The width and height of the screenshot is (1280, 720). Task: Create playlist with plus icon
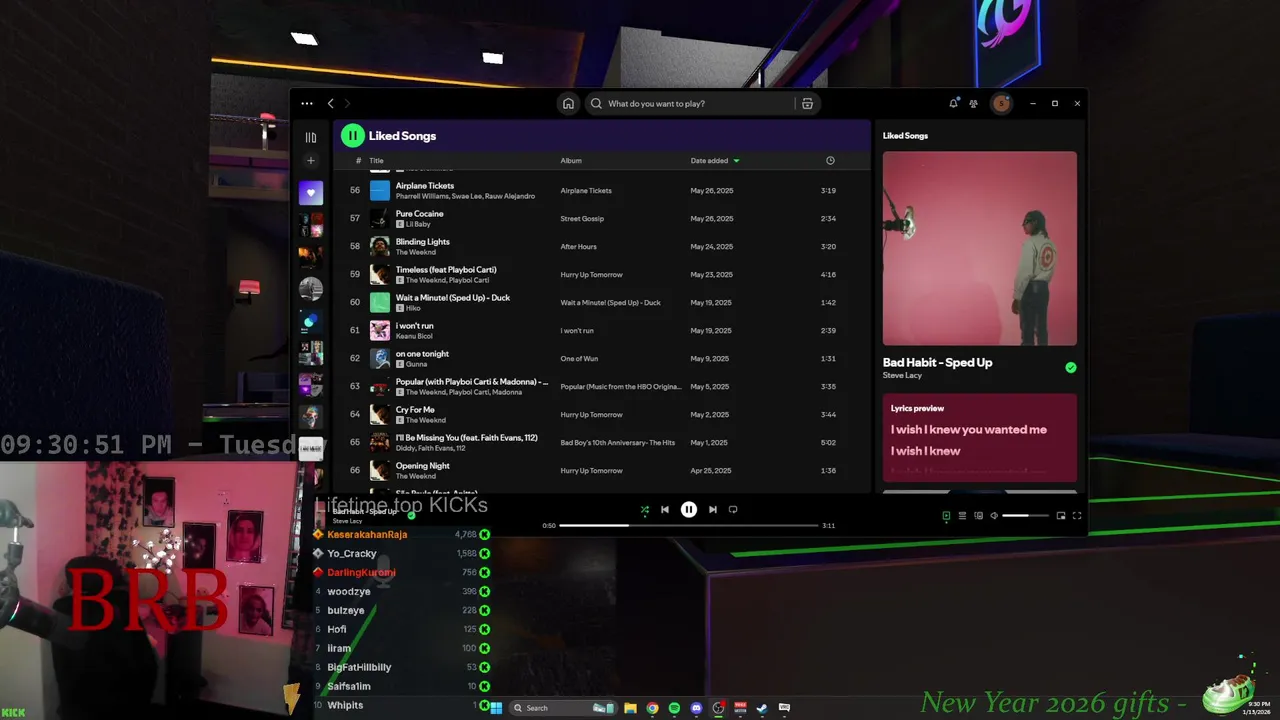311,160
